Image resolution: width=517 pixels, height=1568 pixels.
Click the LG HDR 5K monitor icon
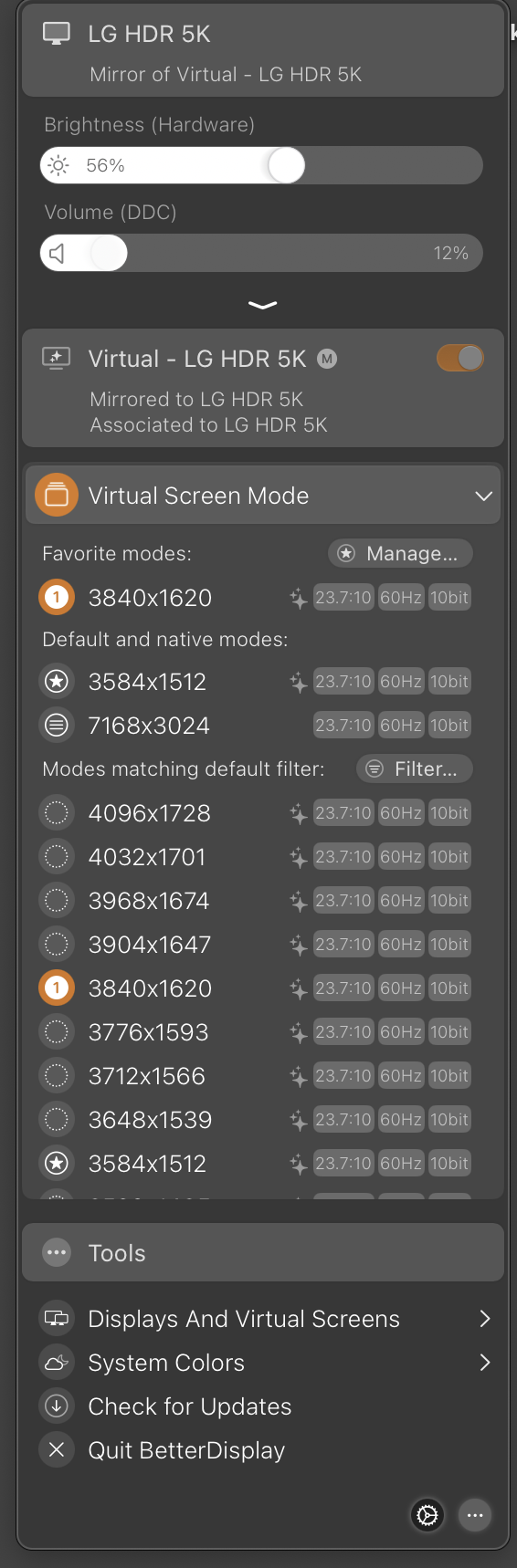[57, 34]
